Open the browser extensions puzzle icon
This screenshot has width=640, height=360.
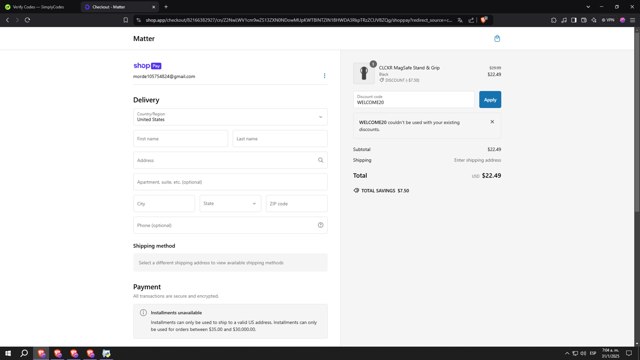pyautogui.click(x=553, y=20)
